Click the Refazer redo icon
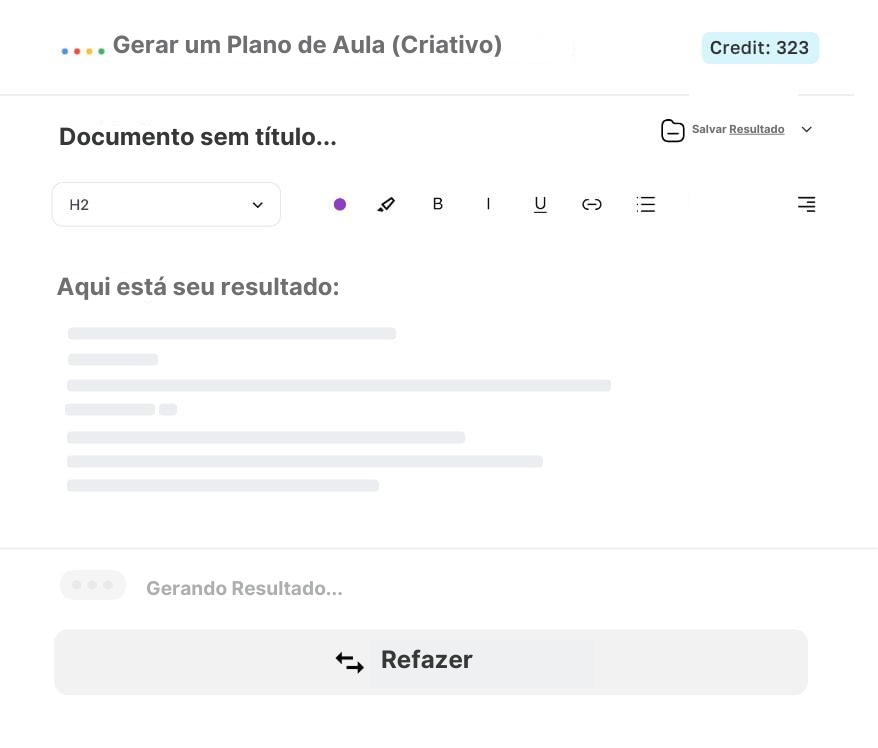Viewport: 878px width, 748px height. pyautogui.click(x=350, y=662)
